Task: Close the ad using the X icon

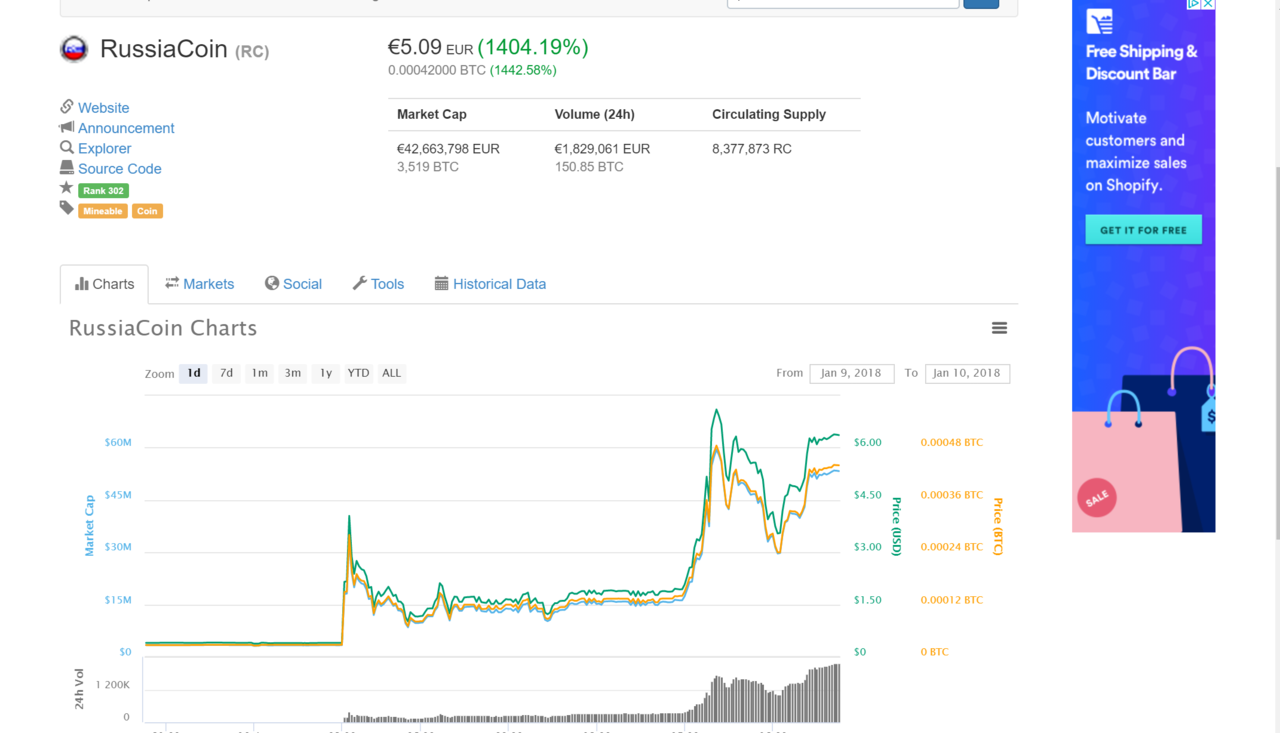Action: pos(1208,5)
